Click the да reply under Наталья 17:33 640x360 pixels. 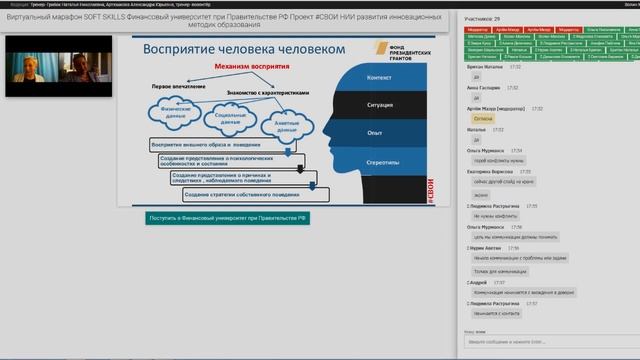pyautogui.click(x=476, y=140)
